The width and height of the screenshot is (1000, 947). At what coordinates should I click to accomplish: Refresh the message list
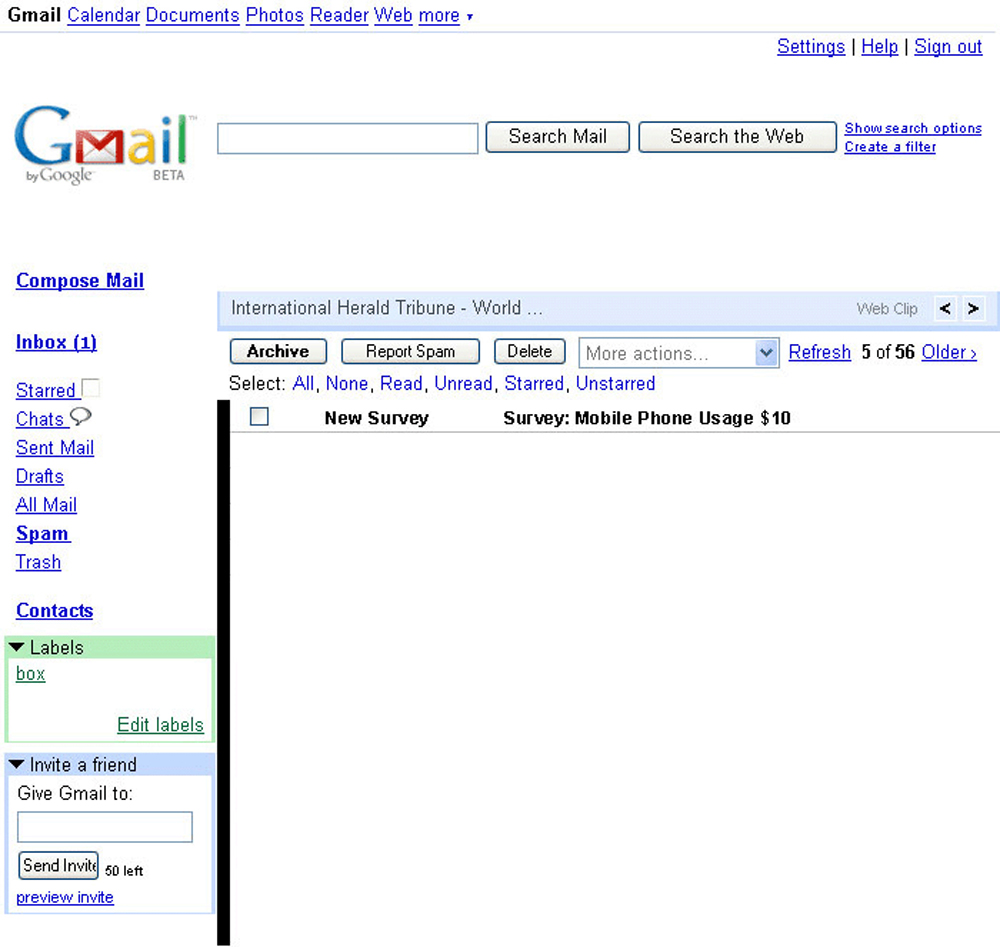[x=820, y=352]
